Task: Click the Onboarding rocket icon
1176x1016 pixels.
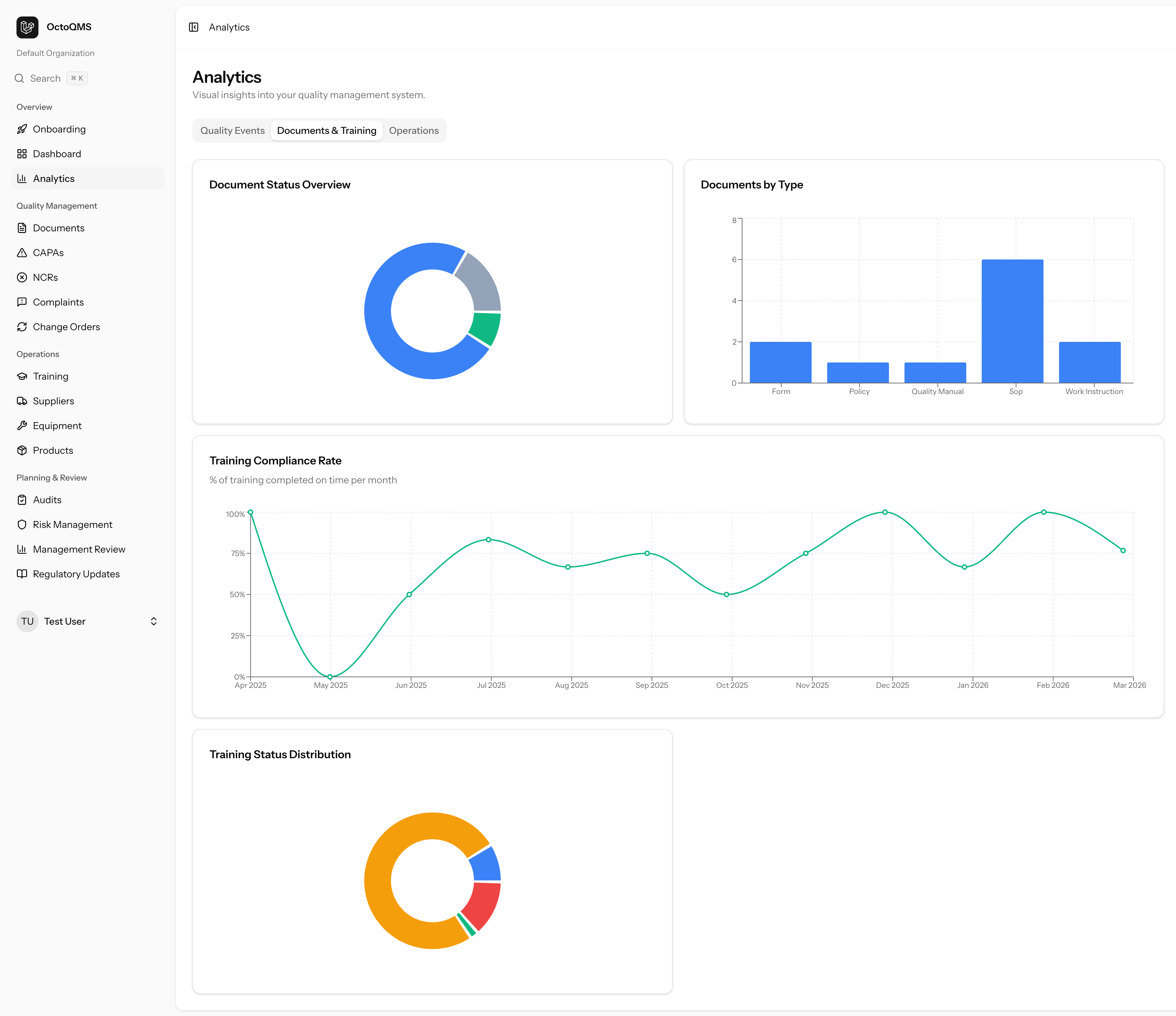Action: click(22, 129)
